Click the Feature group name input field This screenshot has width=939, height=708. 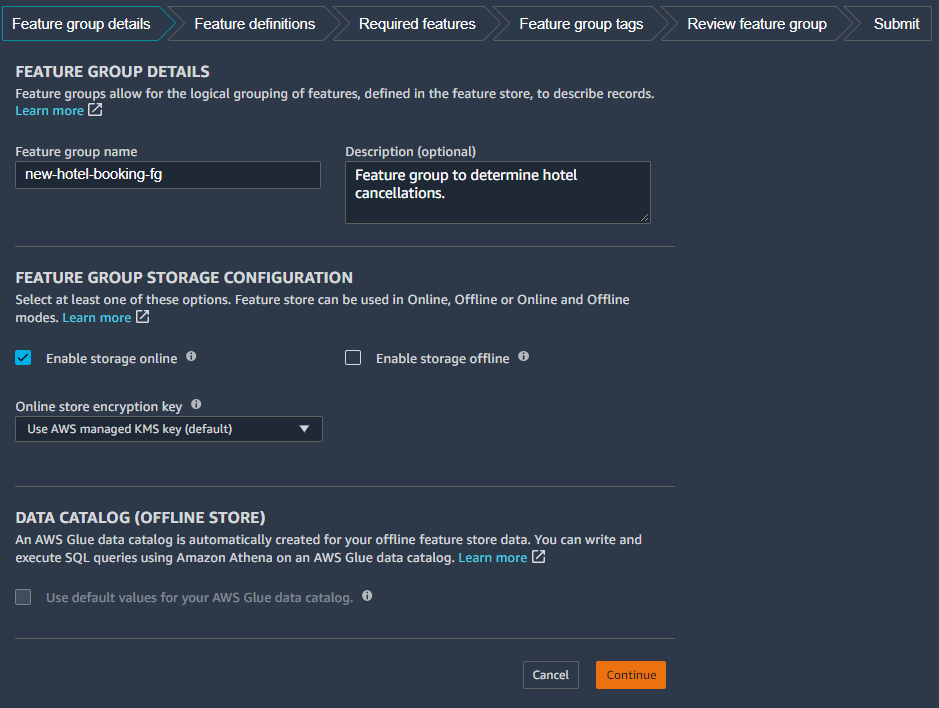[168, 175]
